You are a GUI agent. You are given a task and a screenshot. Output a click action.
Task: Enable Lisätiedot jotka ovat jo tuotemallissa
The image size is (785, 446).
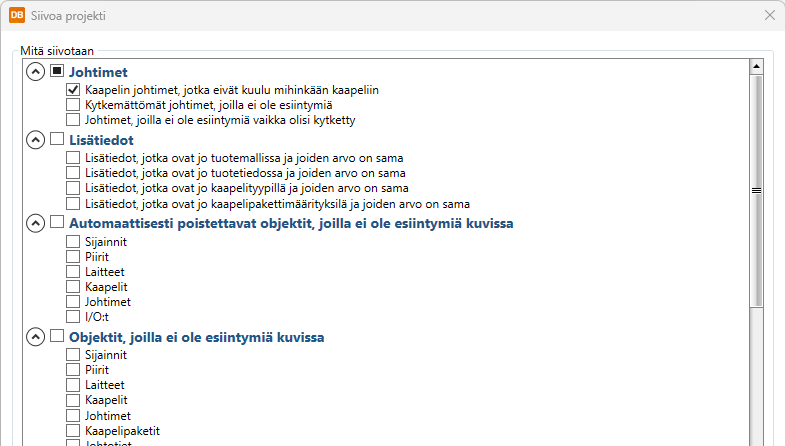73,157
